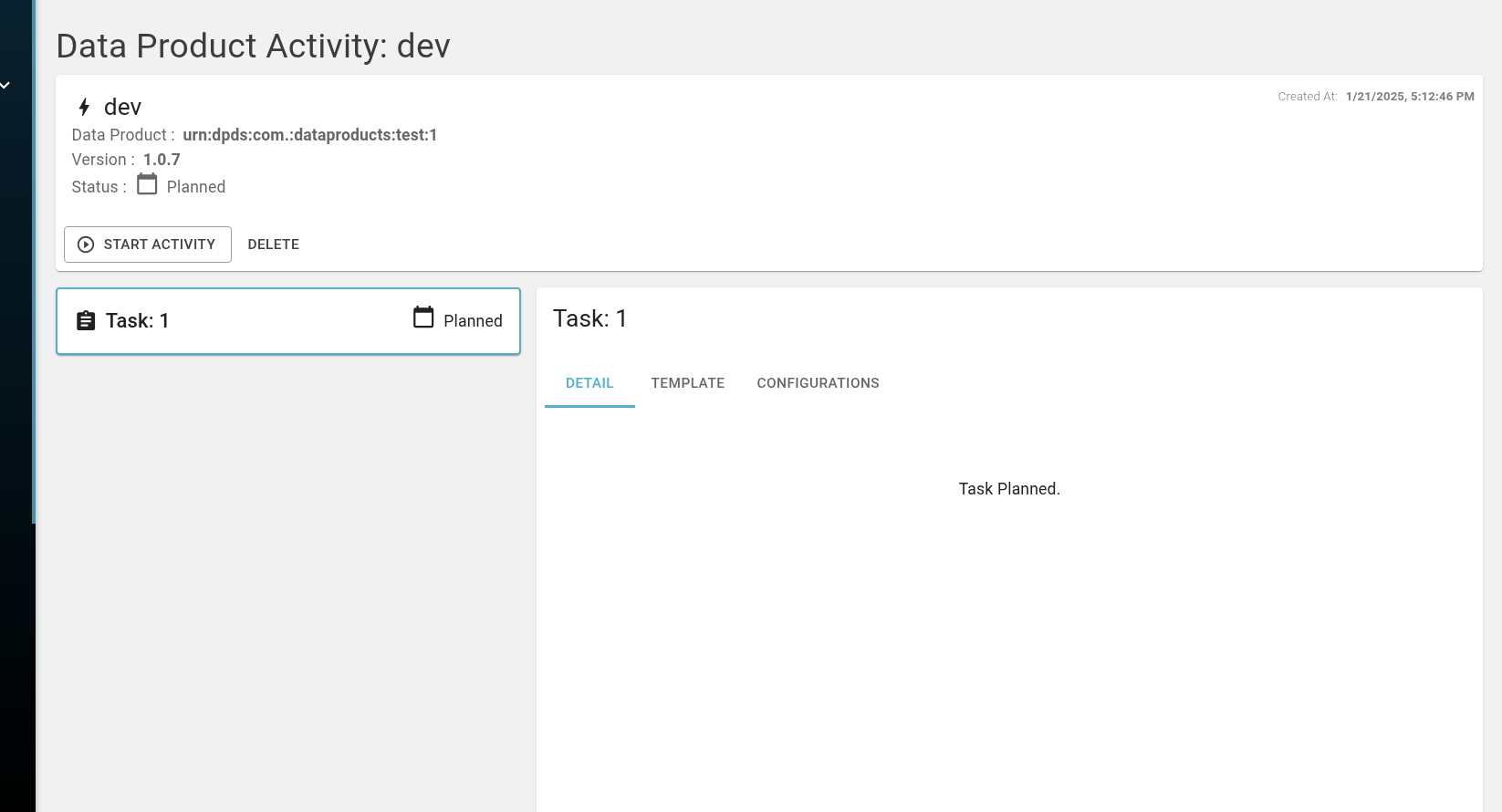Select the Task: 1 card
This screenshot has height=812, width=1502.
click(x=288, y=321)
